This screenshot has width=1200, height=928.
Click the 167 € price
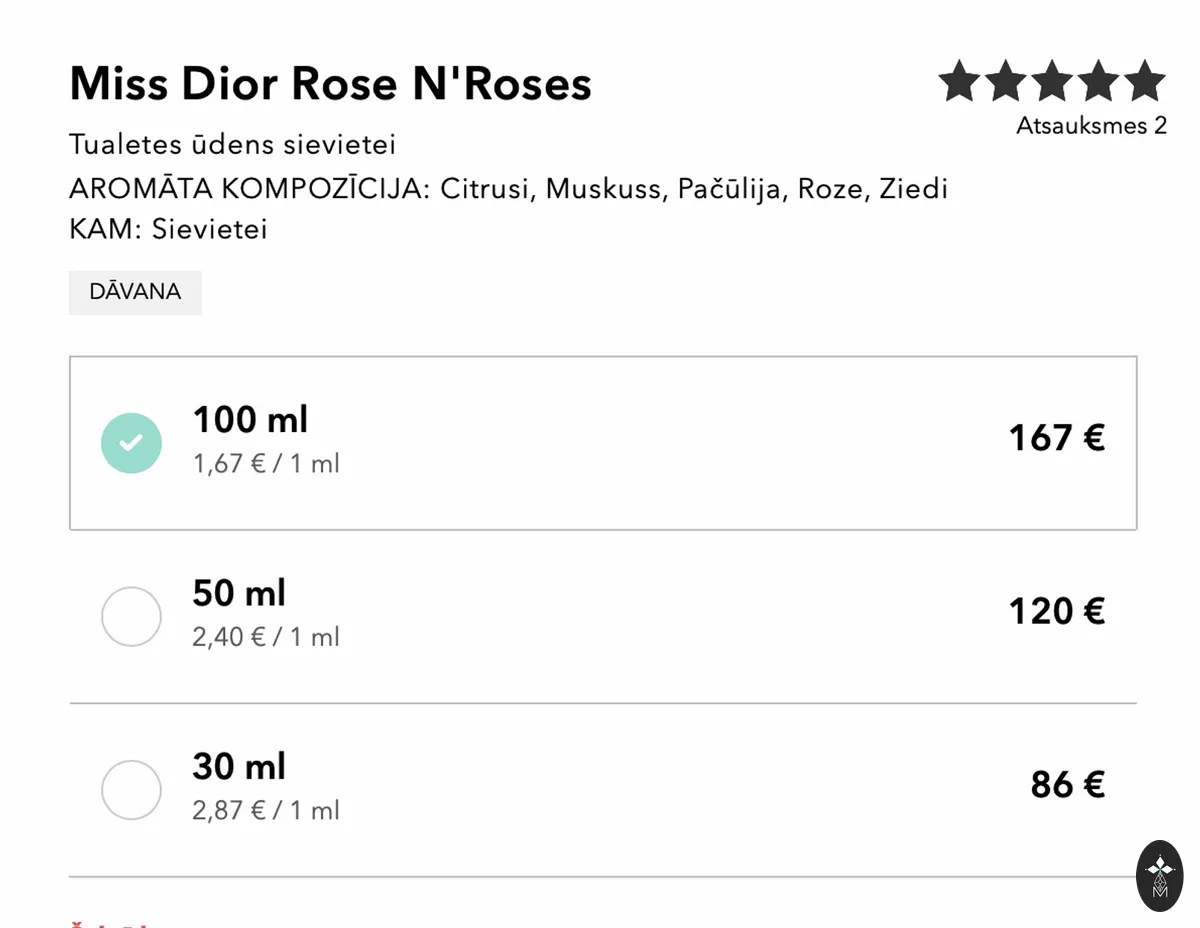point(1056,438)
